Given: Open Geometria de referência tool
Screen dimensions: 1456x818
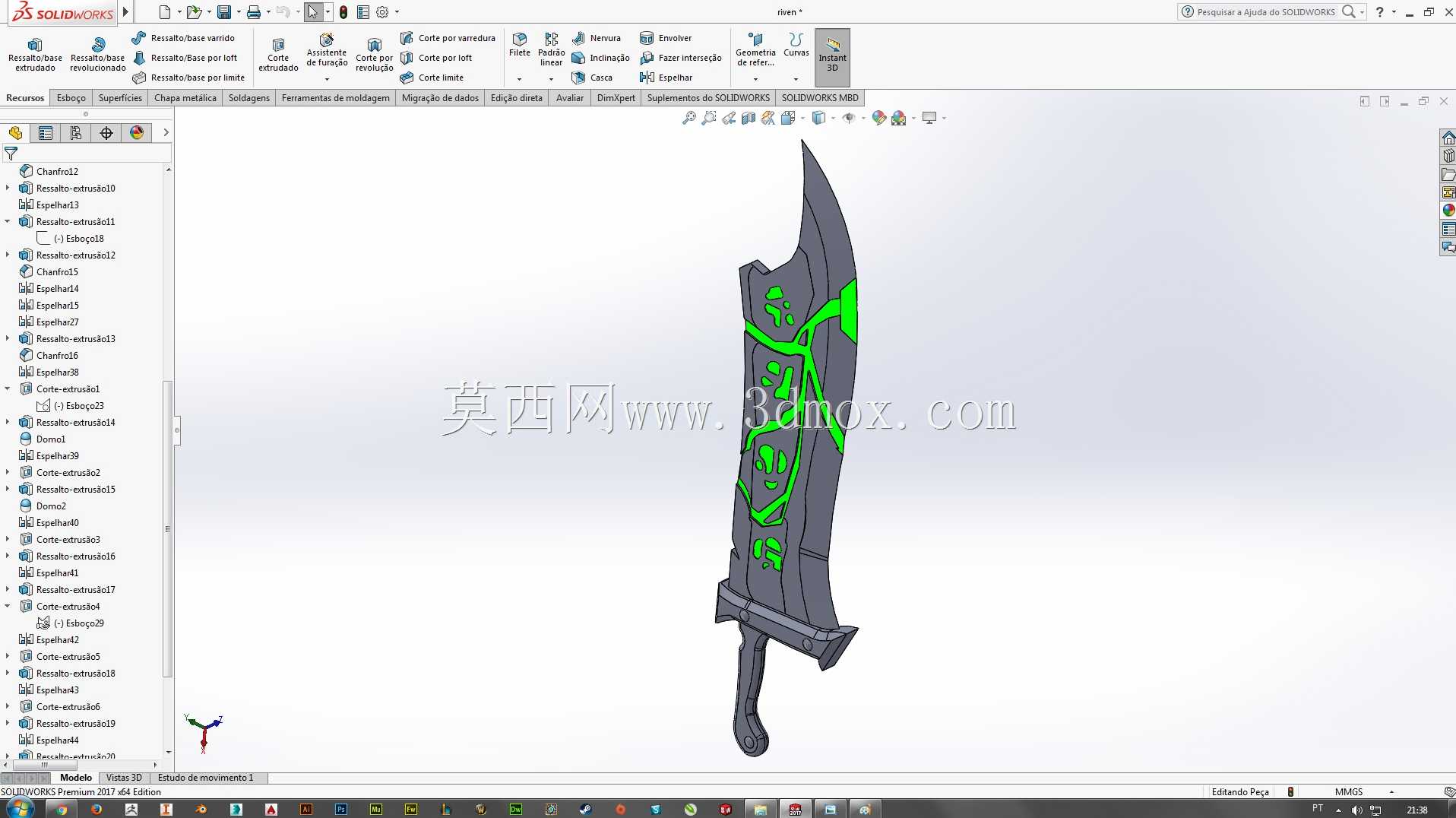Looking at the screenshot, I should click(755, 50).
